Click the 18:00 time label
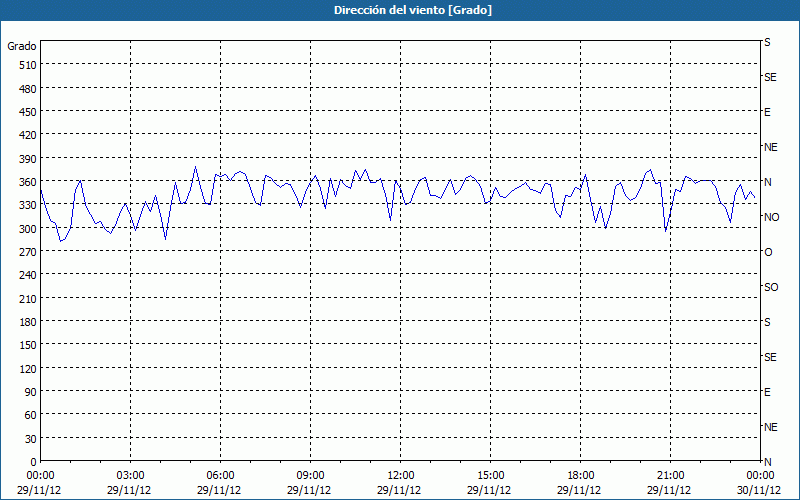 (581, 476)
